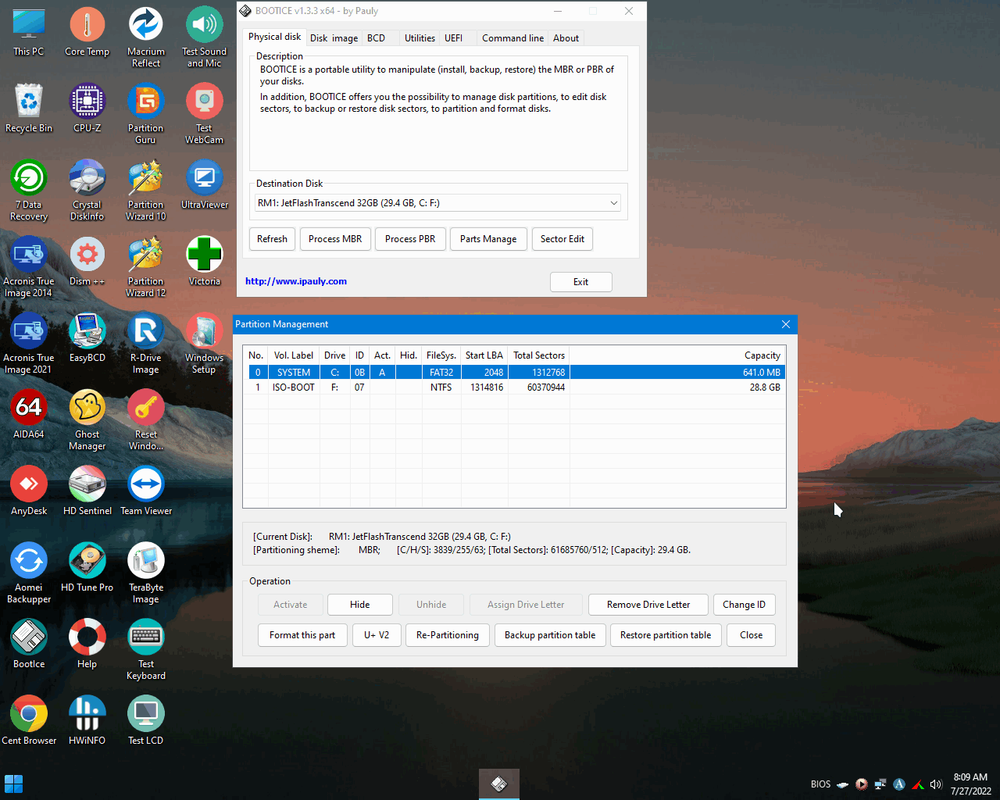The height and width of the screenshot is (800, 1000).
Task: Click Process PBR button
Action: [410, 239]
